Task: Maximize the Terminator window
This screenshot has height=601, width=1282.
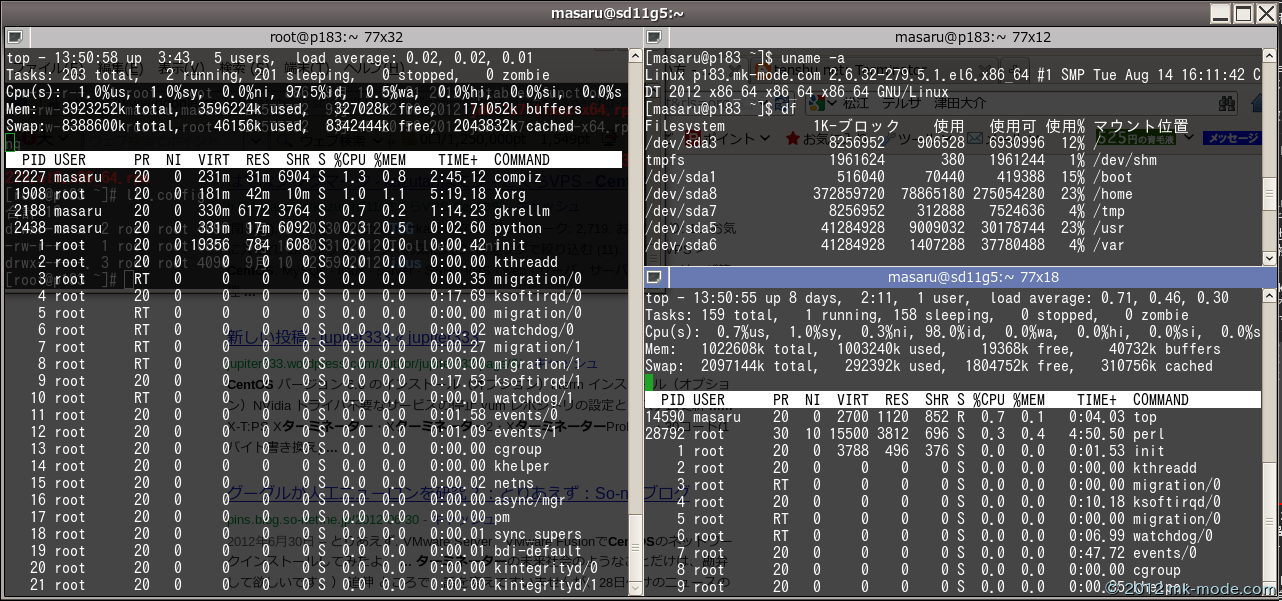Action: 1242,13
